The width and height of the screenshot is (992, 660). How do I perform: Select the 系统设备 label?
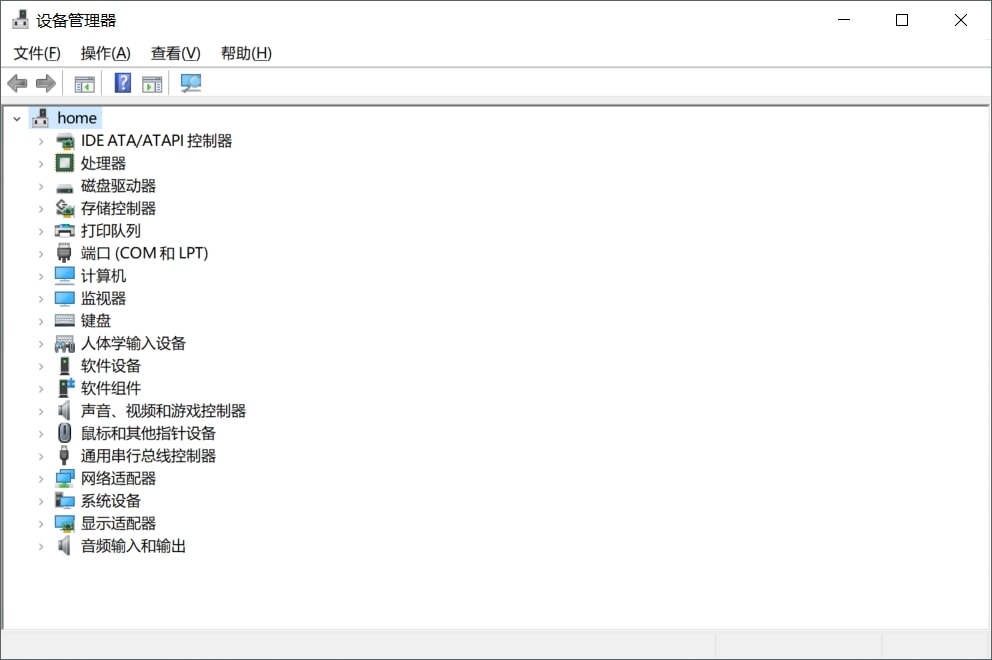[111, 501]
